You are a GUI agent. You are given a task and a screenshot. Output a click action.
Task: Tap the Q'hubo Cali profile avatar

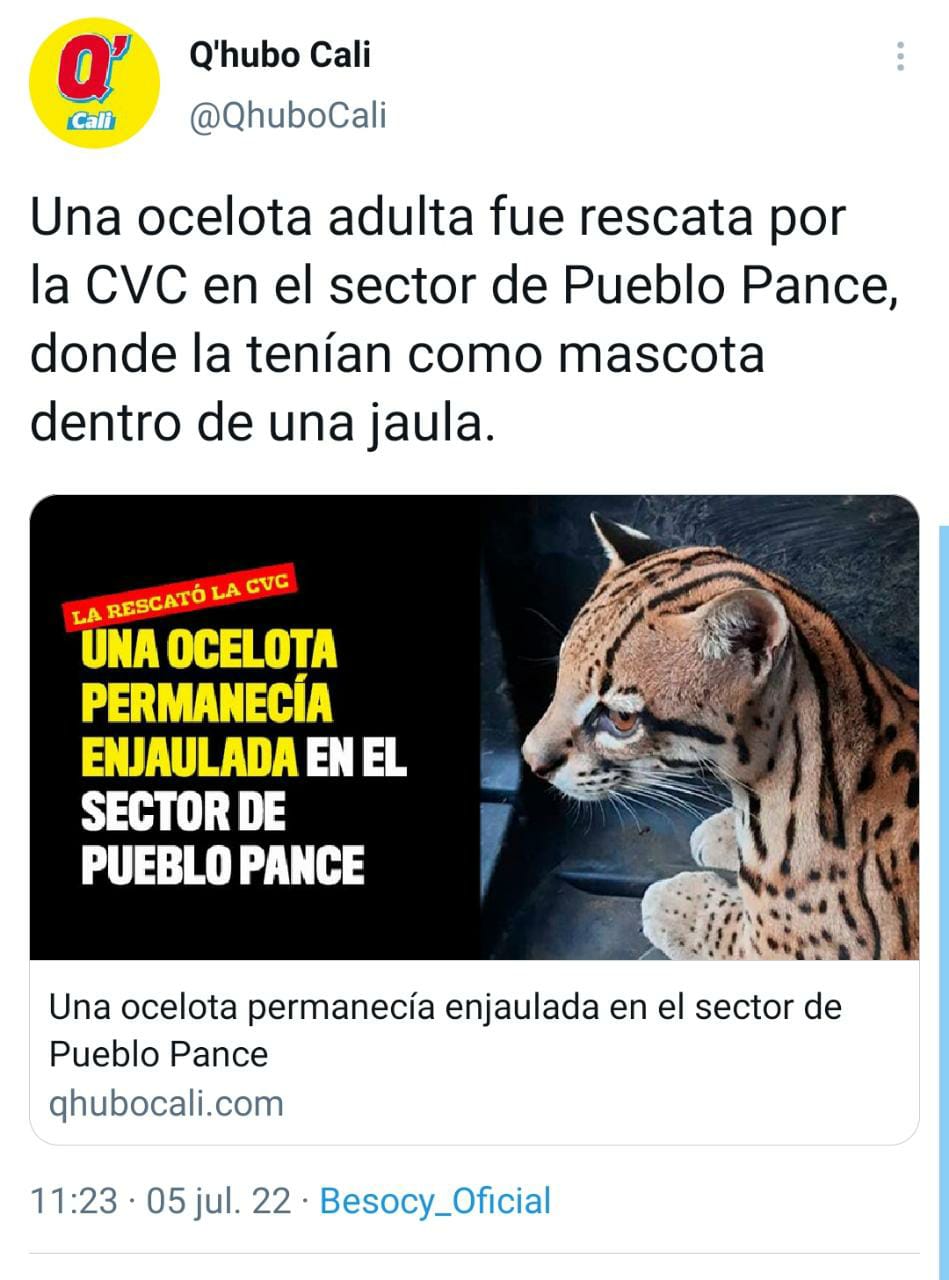click(94, 83)
